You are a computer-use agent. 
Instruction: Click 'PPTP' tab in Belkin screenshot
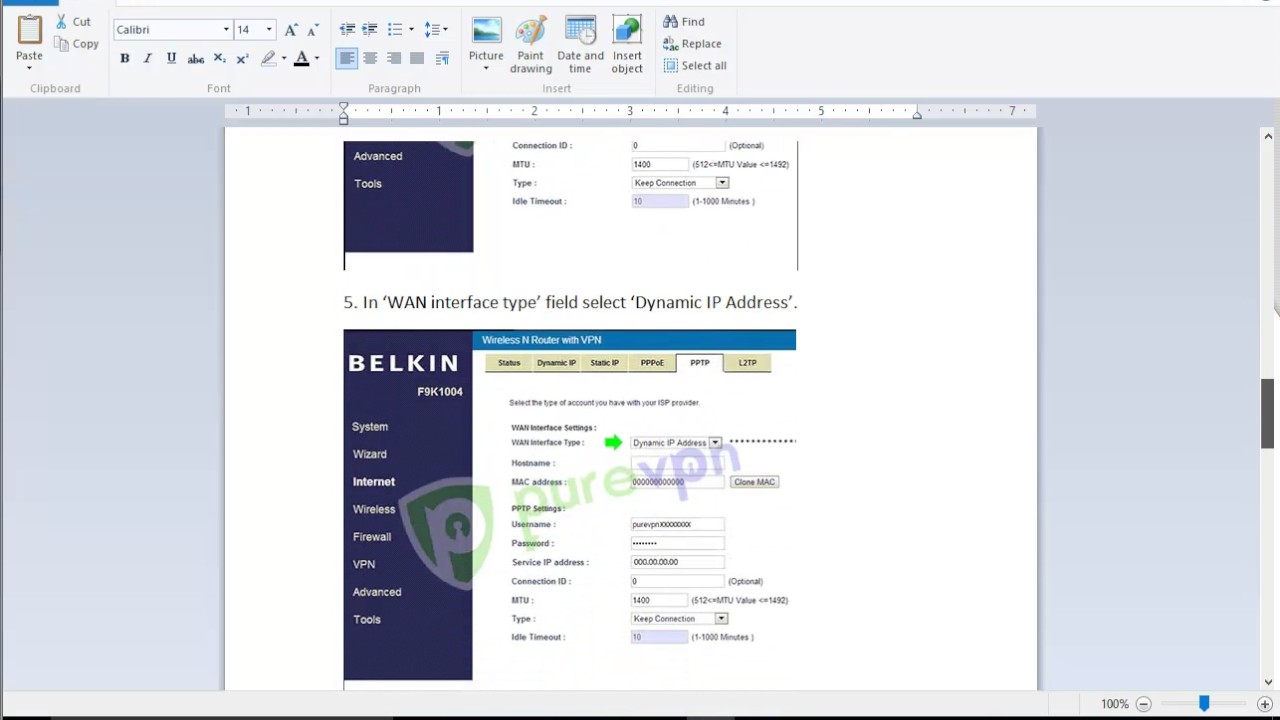tap(699, 363)
